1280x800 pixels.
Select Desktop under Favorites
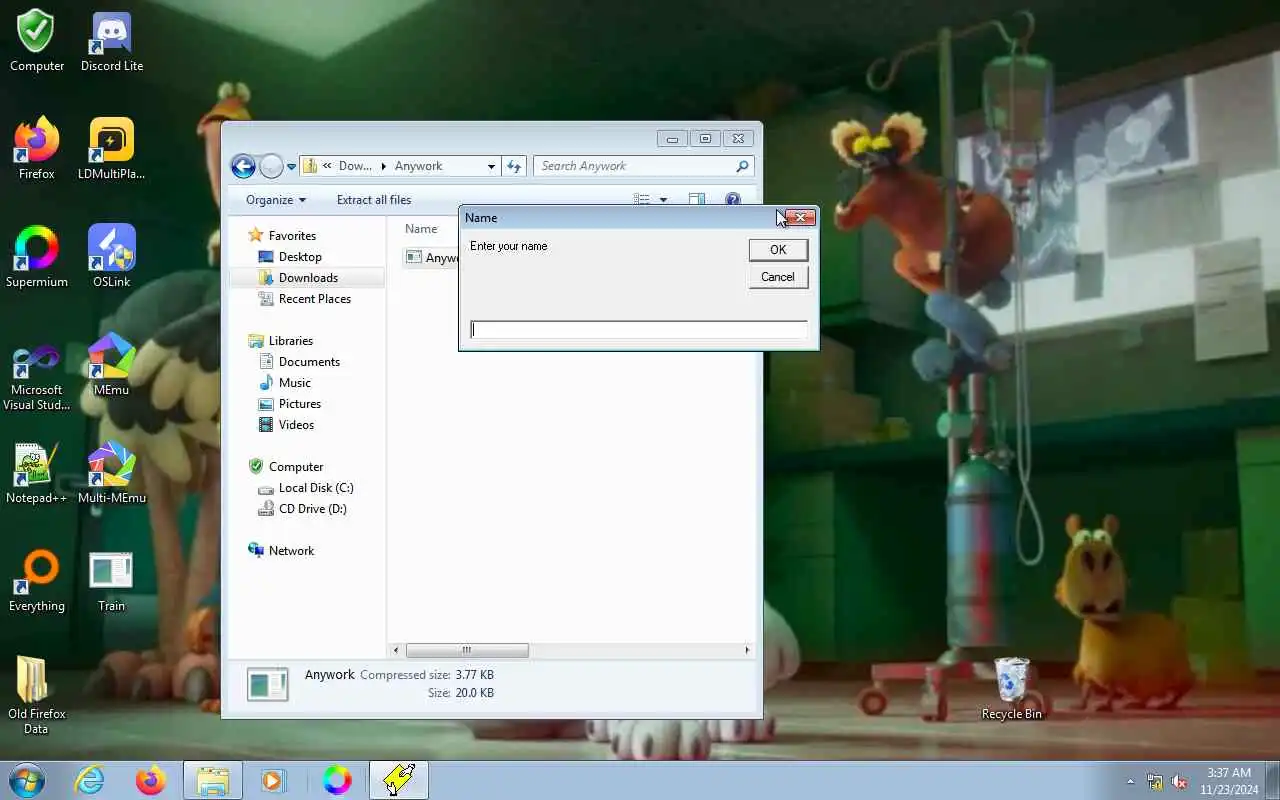click(x=300, y=257)
